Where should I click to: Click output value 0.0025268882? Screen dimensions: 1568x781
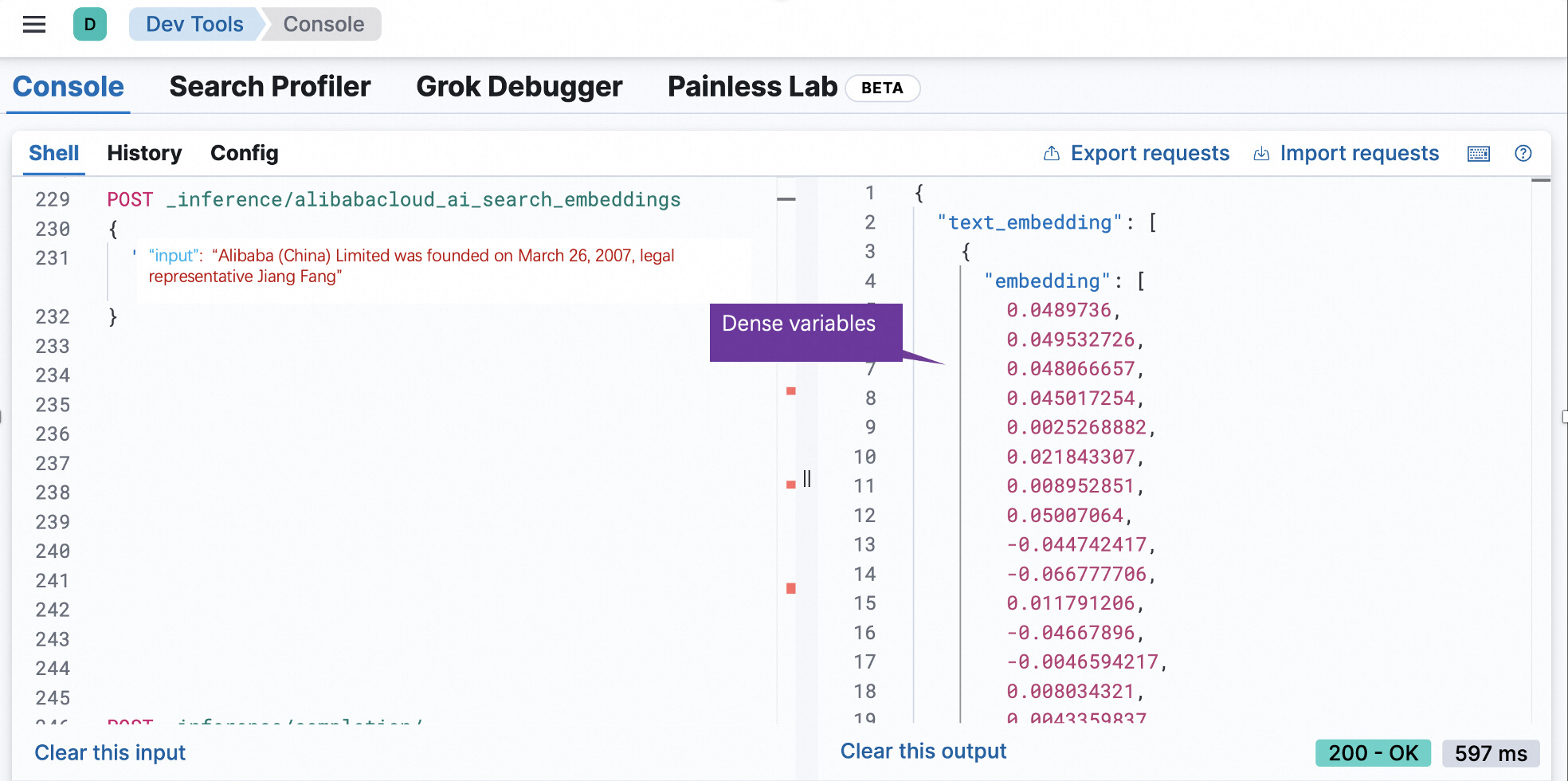coord(1076,427)
